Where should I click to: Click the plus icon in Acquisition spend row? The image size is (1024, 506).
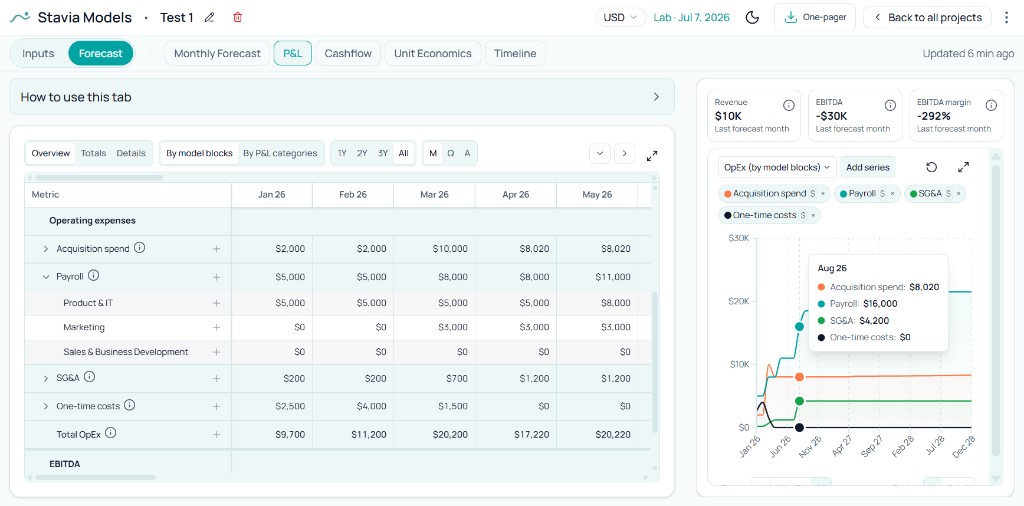pyautogui.click(x=216, y=249)
